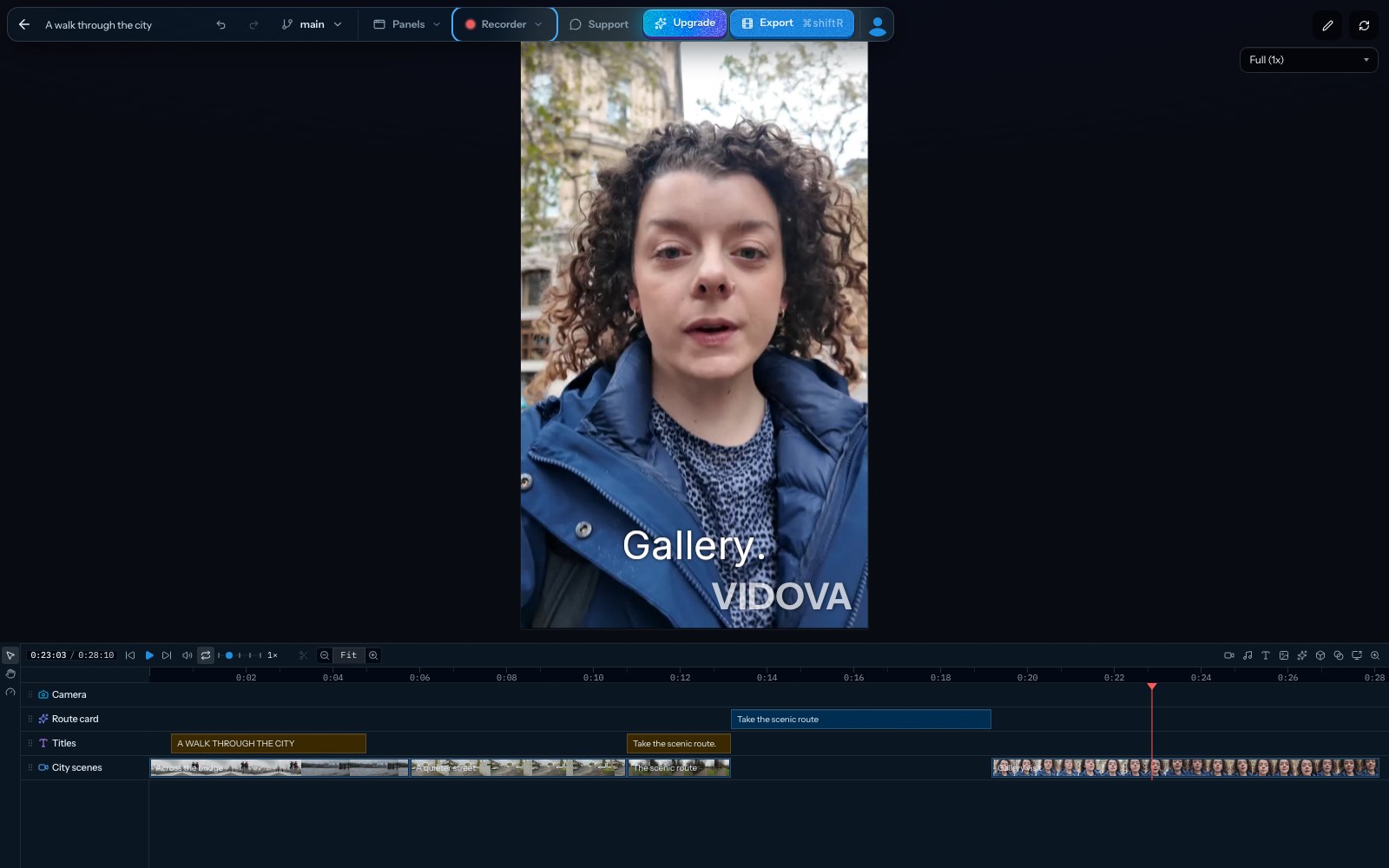Add an effects sparkle track
Viewport: 1389px width, 868px height.
[x=1302, y=655]
